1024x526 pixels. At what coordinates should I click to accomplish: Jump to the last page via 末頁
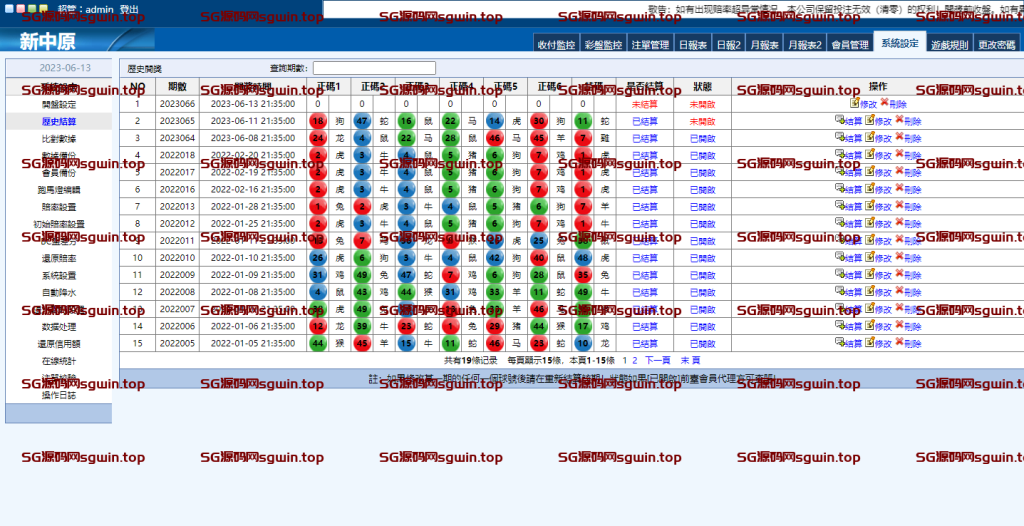690,360
